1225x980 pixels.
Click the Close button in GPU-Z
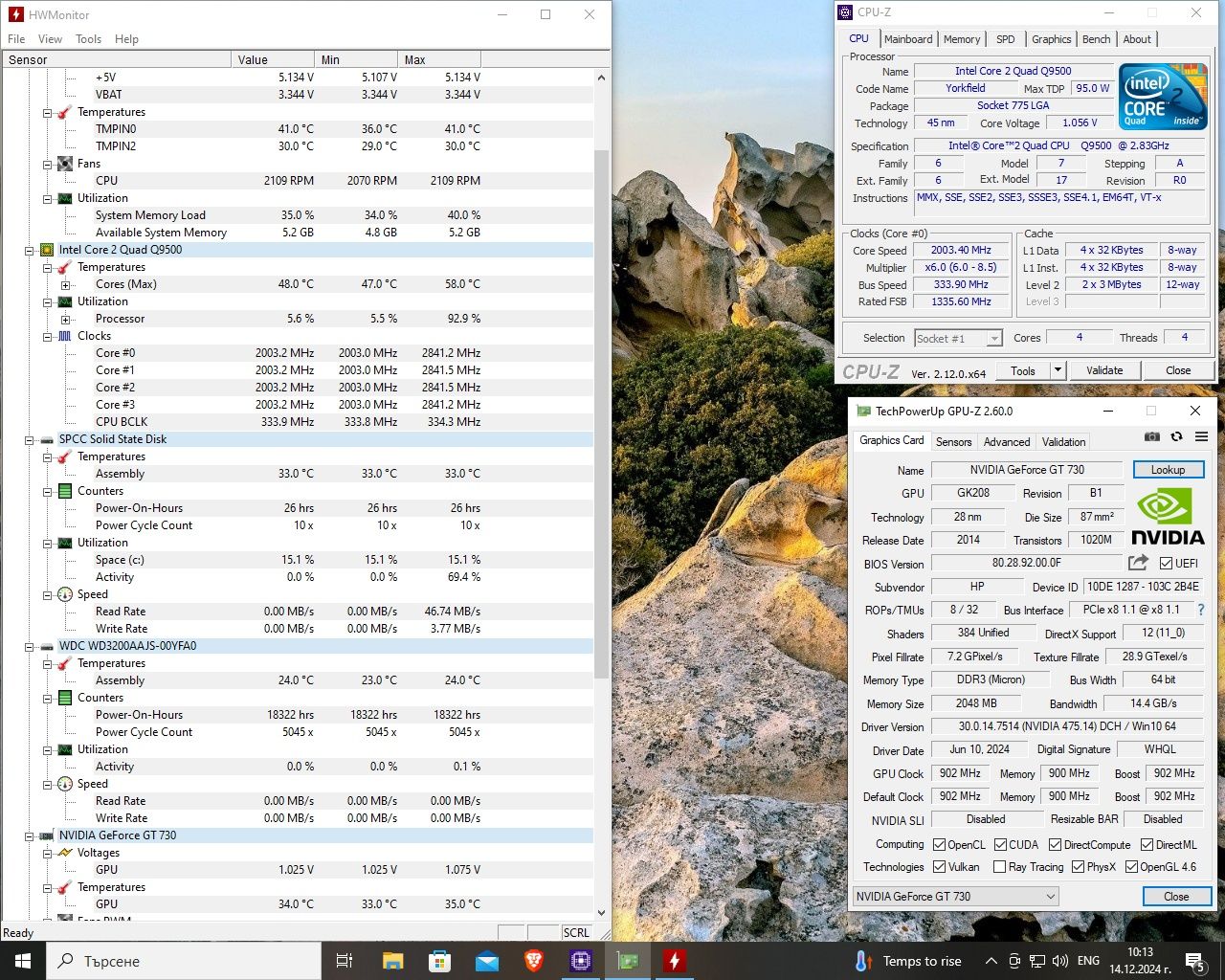coord(1176,897)
